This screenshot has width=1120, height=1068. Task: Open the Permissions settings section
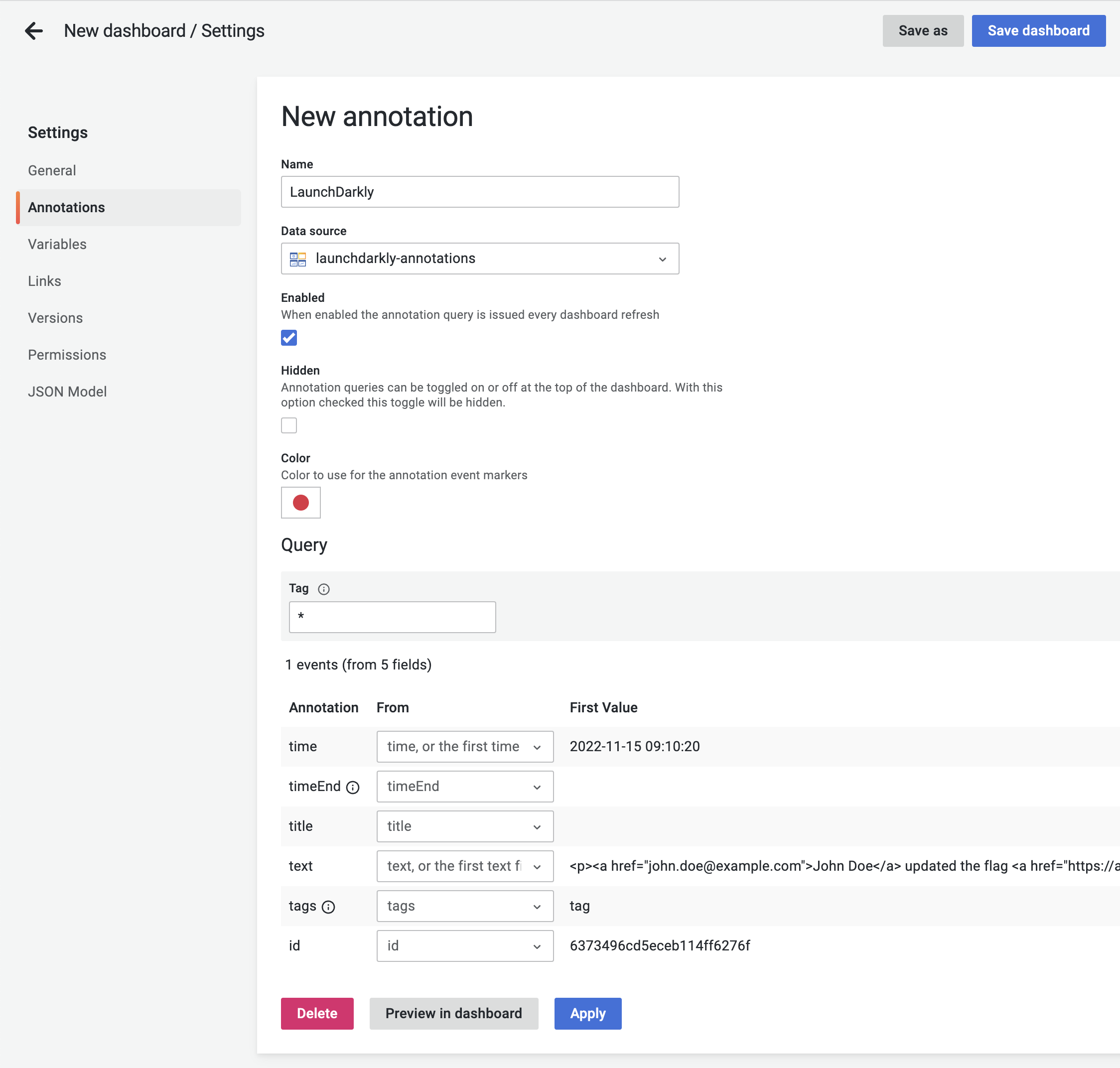pos(67,355)
